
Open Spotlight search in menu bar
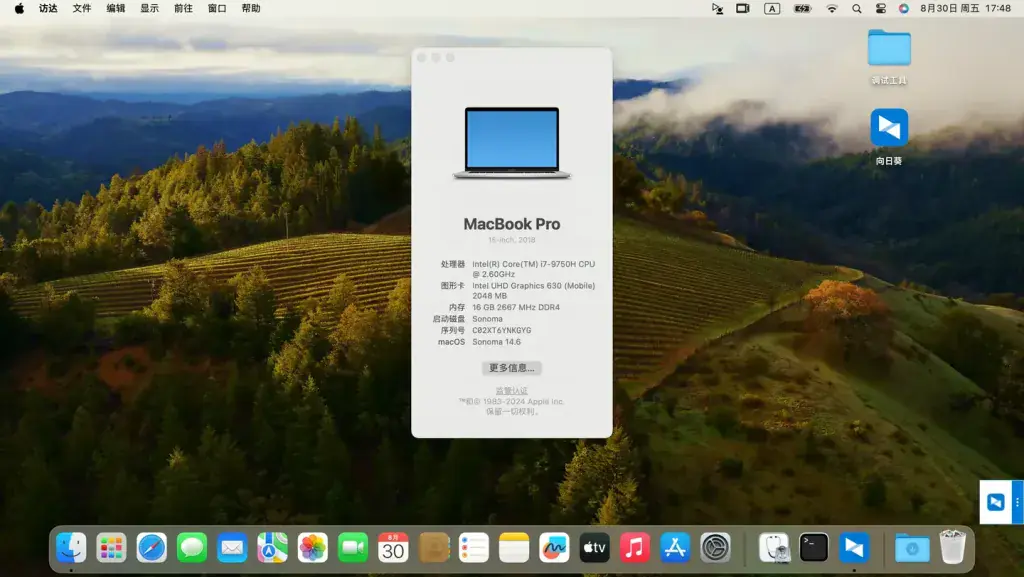tap(857, 8)
